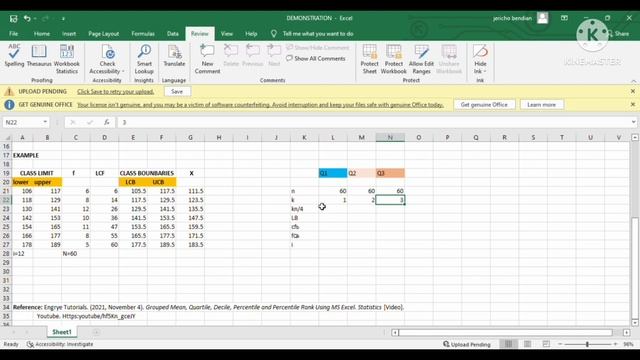Switch to the View tab
Viewport: 640px width, 360px height.
click(x=227, y=34)
